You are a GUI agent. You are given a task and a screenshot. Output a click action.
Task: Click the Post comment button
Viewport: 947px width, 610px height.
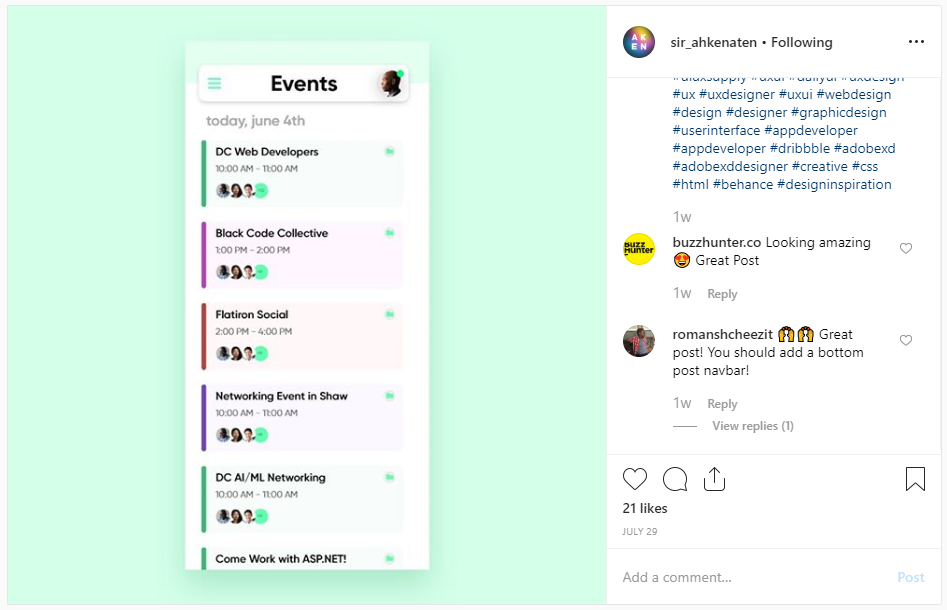(x=911, y=577)
